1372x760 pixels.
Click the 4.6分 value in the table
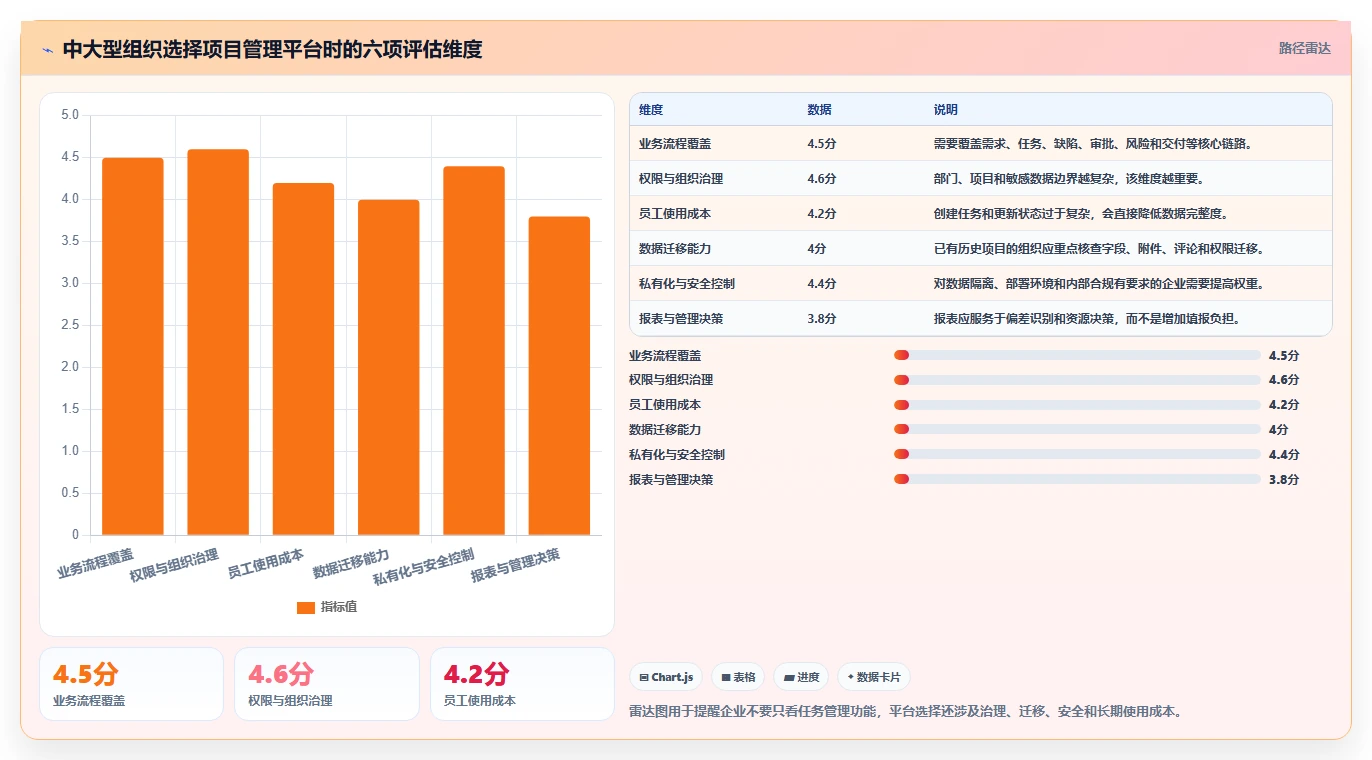(822, 179)
